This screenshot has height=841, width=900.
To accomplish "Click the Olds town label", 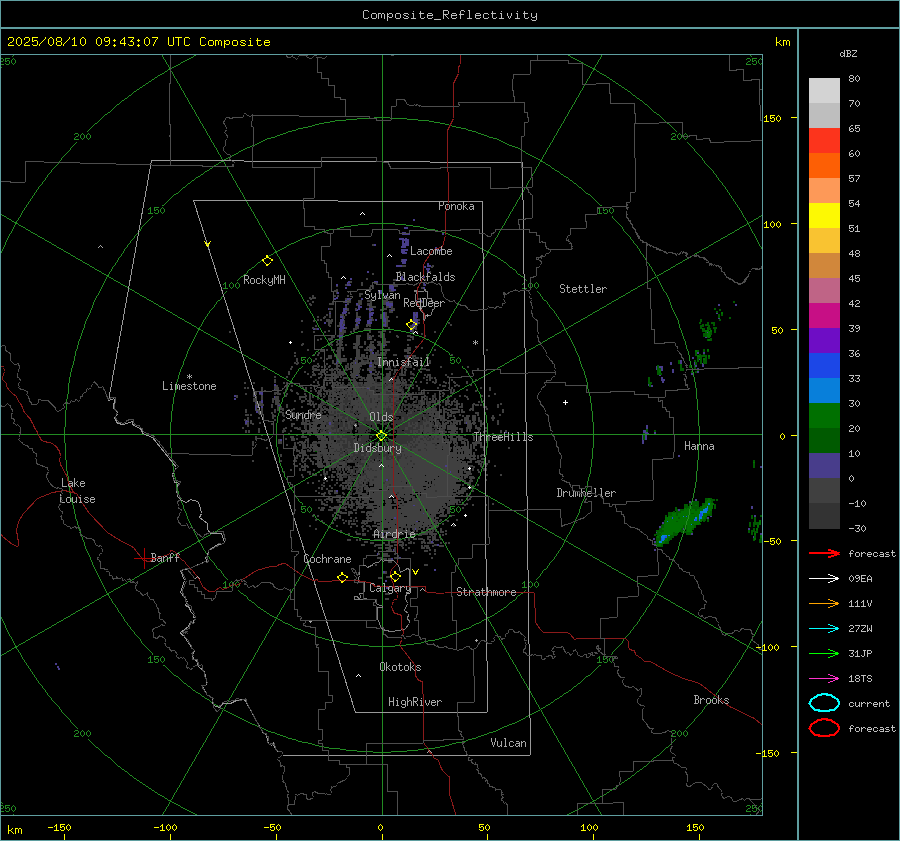I will click(381, 417).
